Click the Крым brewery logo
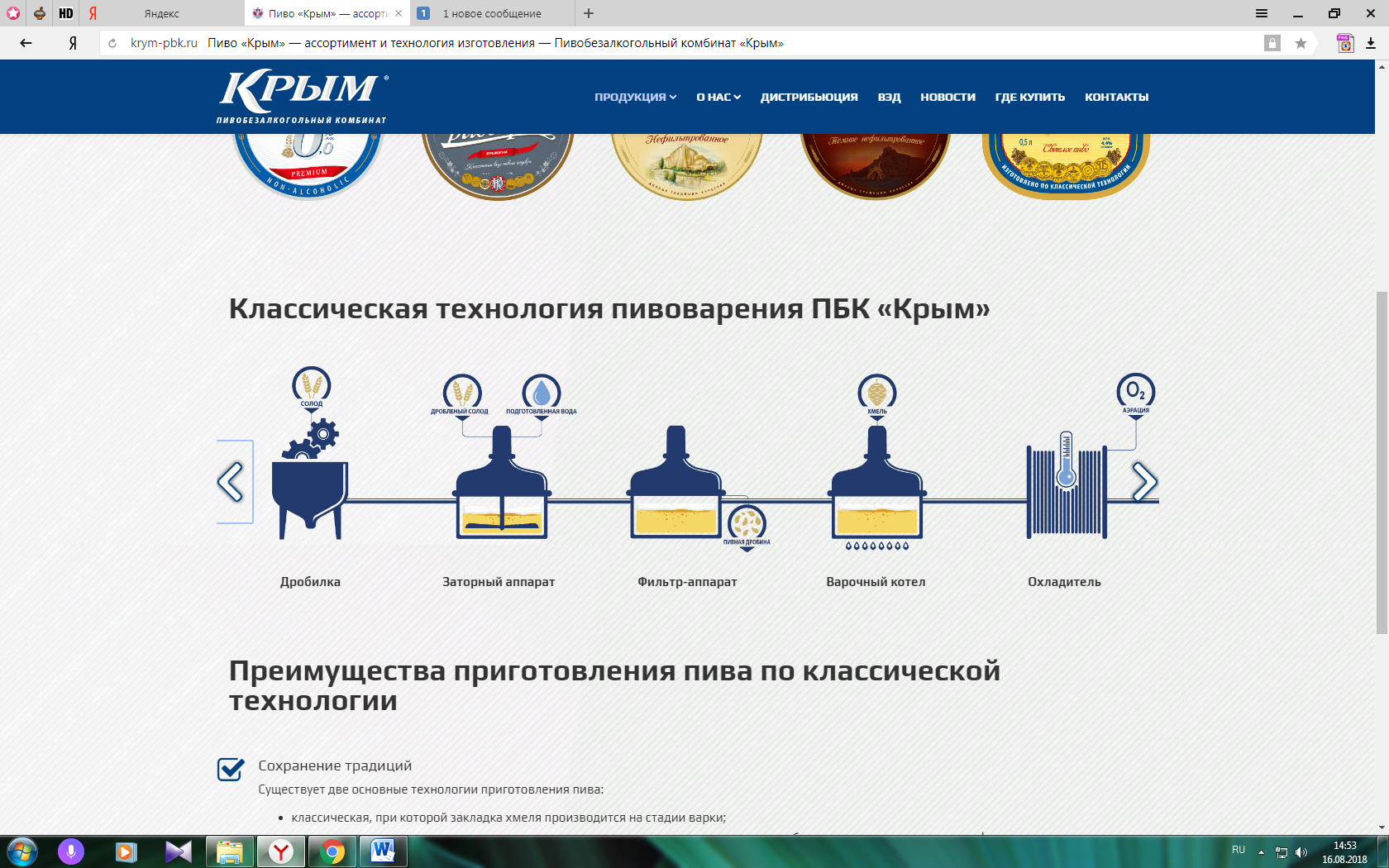 [x=303, y=97]
